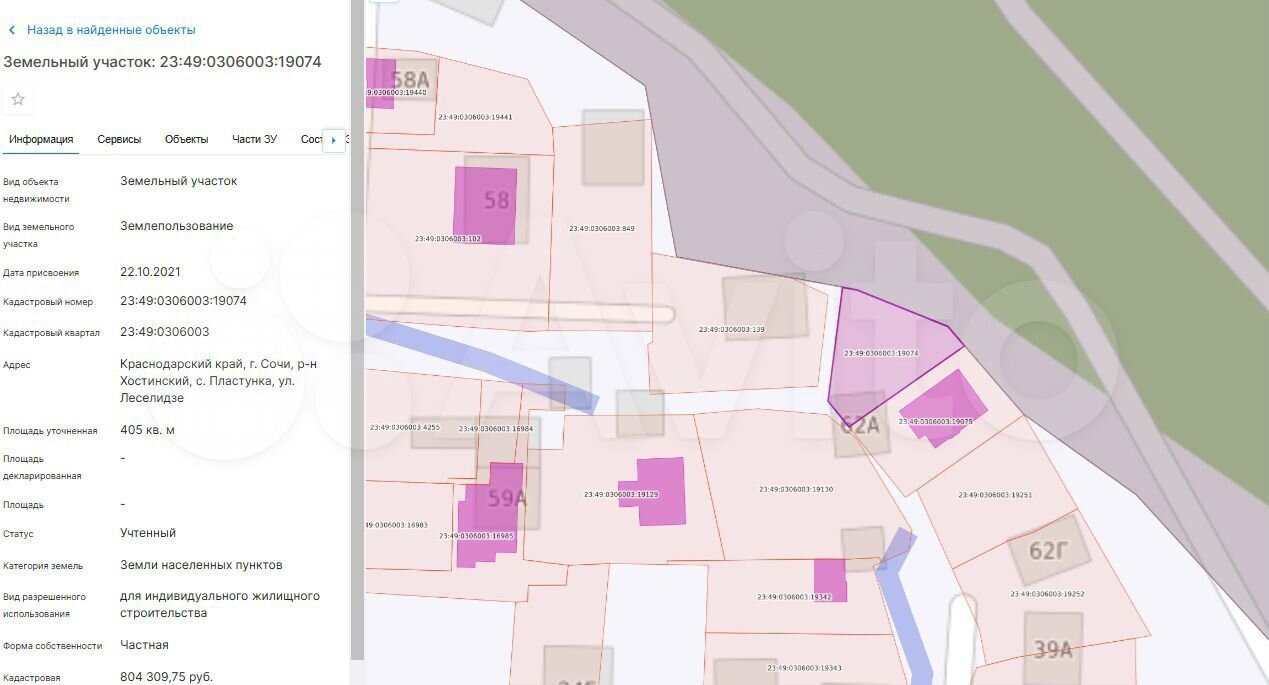The width and height of the screenshot is (1269, 685).
Task: Open the Информация tab
Action: click(x=41, y=140)
